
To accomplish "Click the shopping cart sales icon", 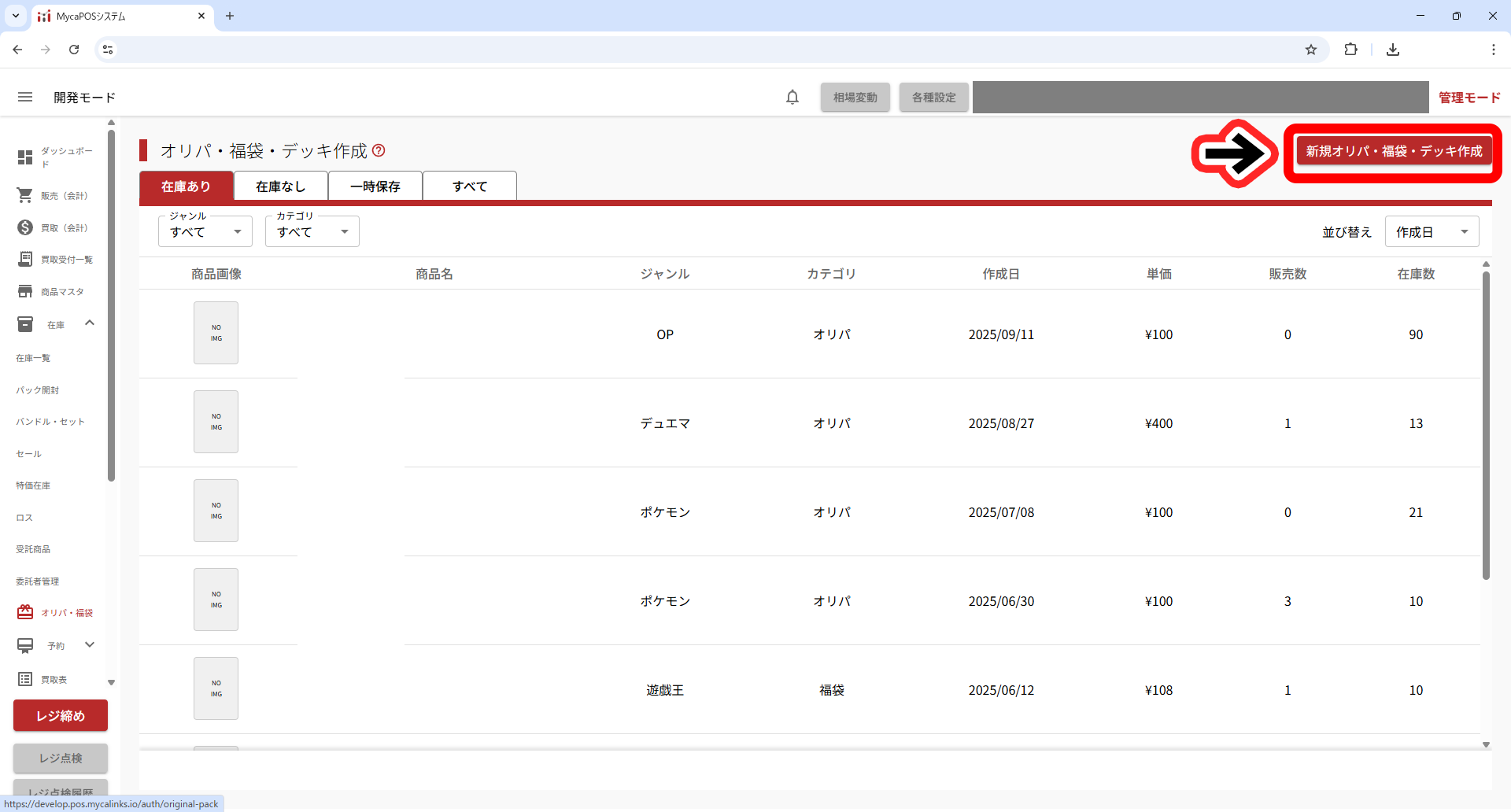I will 25,195.
